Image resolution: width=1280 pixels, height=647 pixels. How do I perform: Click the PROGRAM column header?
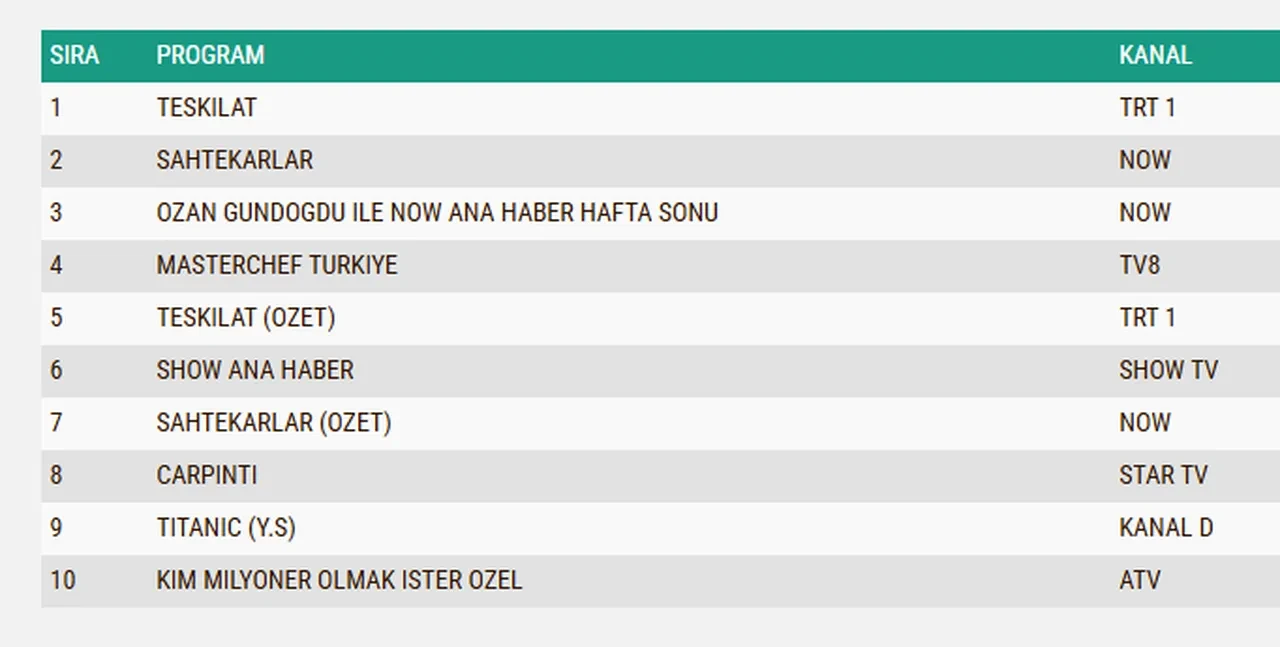pyautogui.click(x=210, y=55)
